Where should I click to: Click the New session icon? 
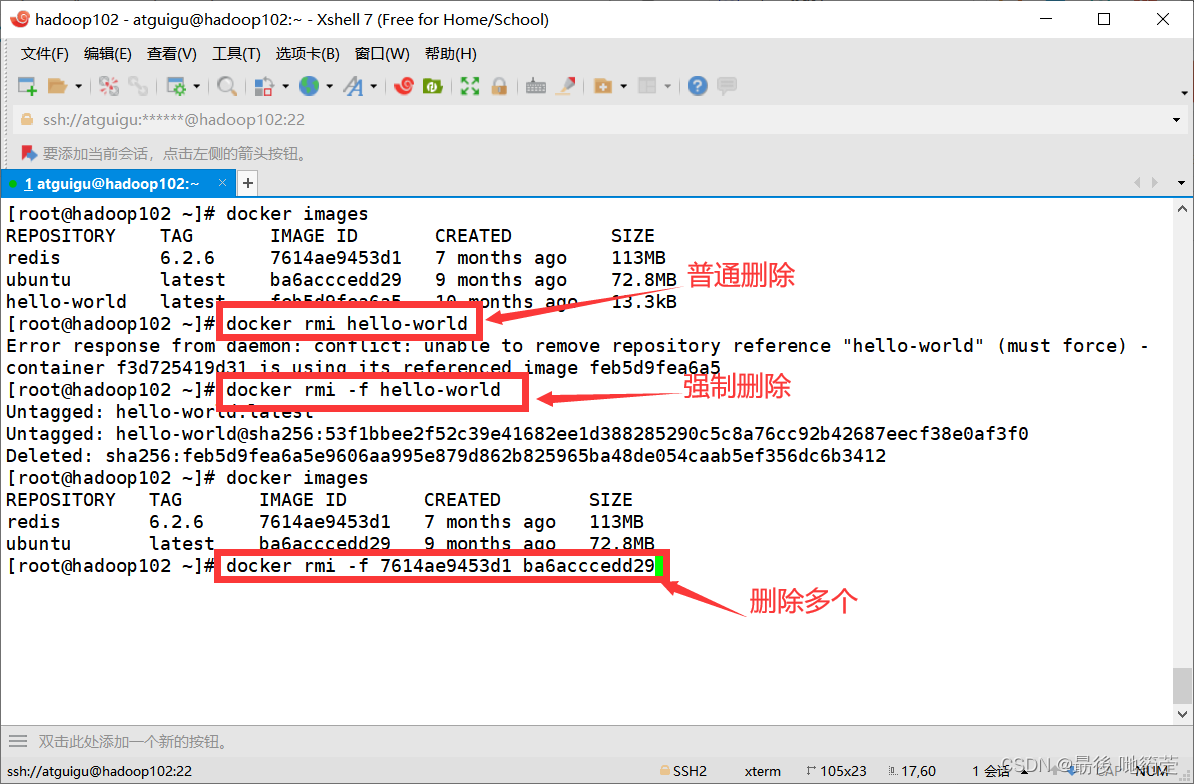click(27, 86)
